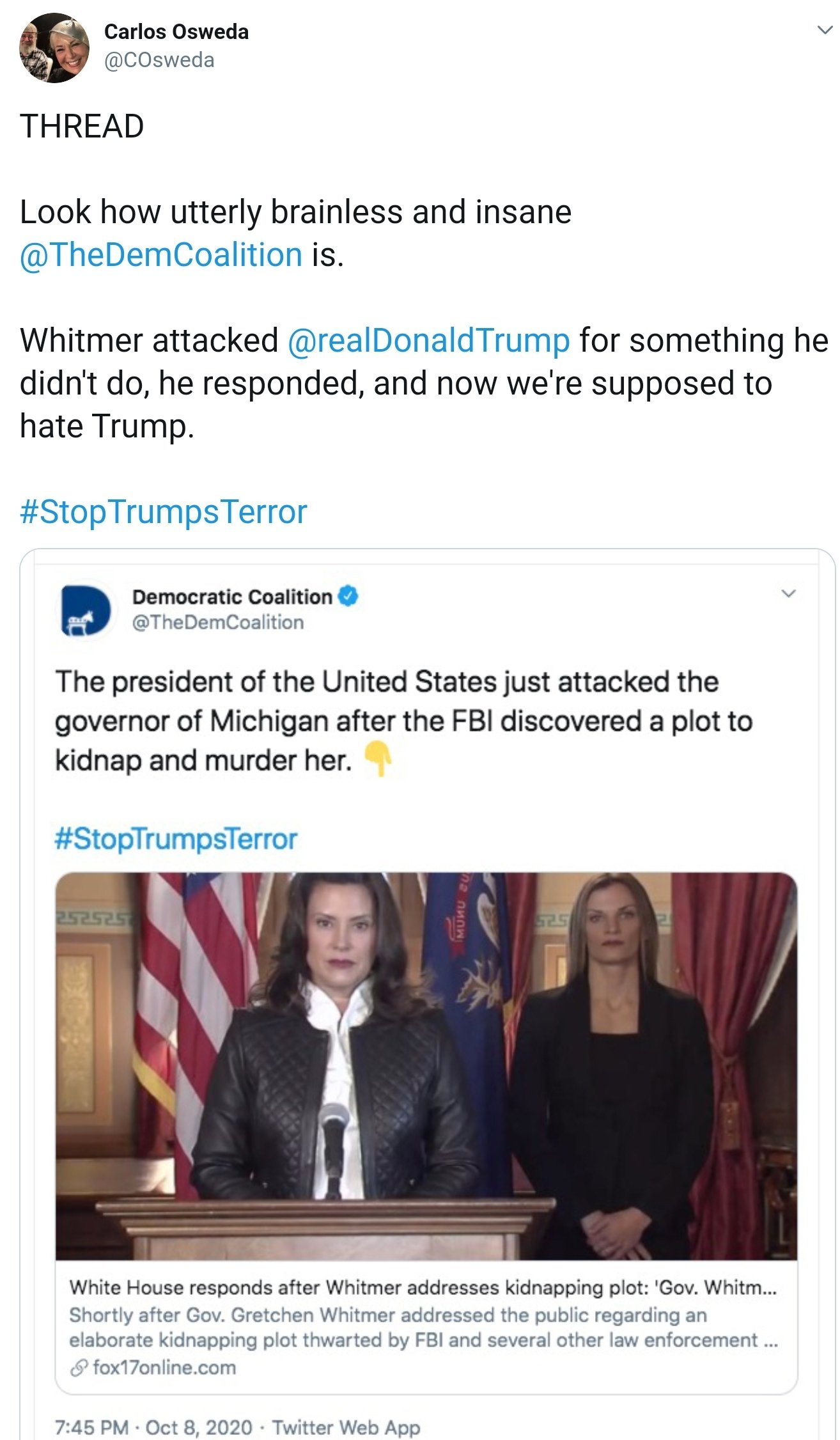Click the Democratic Coalition verified badge
The height and width of the screenshot is (1440, 840).
tap(348, 596)
